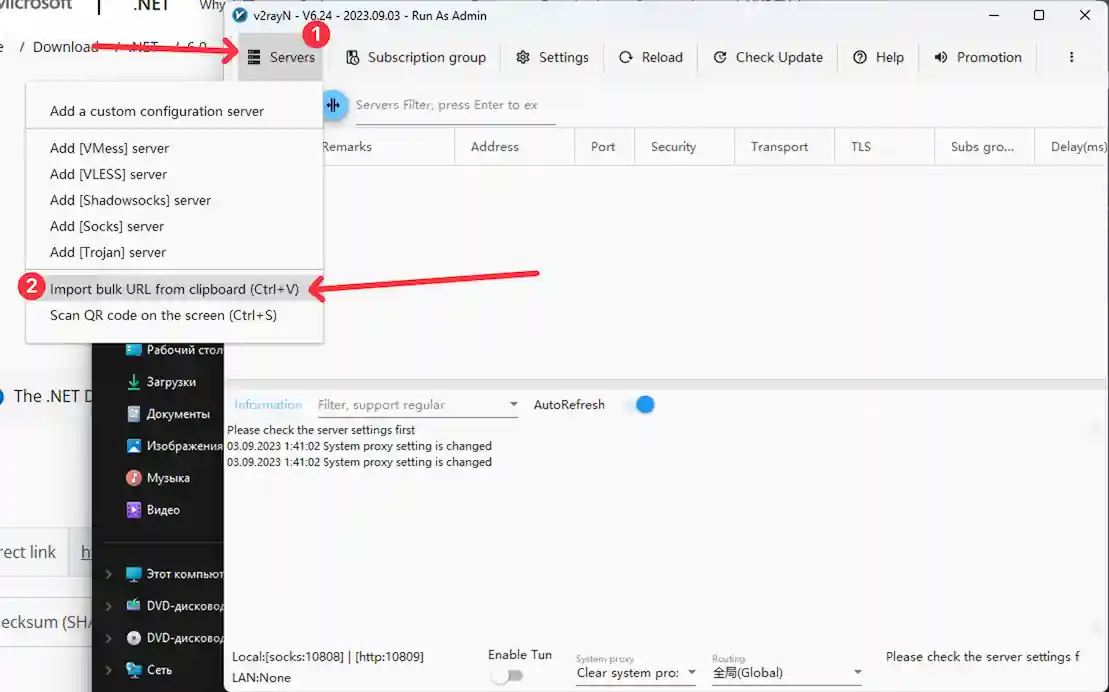Click the Reload toolbar button

(x=650, y=58)
